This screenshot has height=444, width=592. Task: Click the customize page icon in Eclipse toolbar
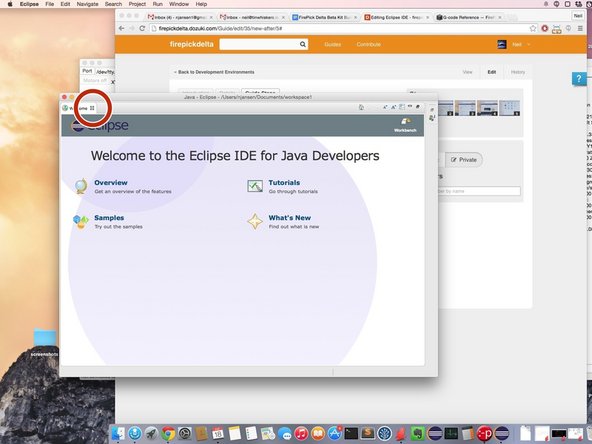[x=402, y=107]
